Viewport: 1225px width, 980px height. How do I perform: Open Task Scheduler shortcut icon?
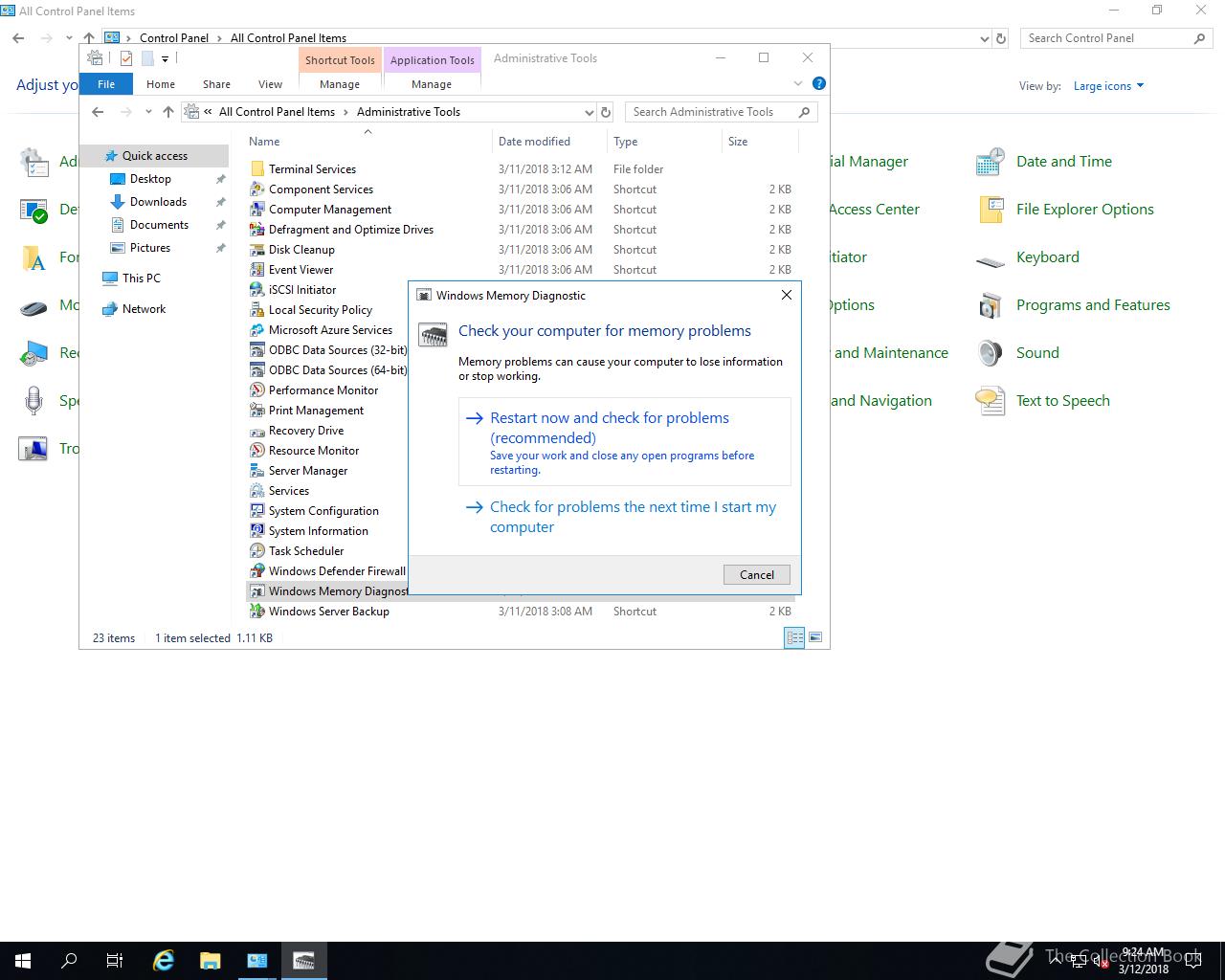point(256,551)
